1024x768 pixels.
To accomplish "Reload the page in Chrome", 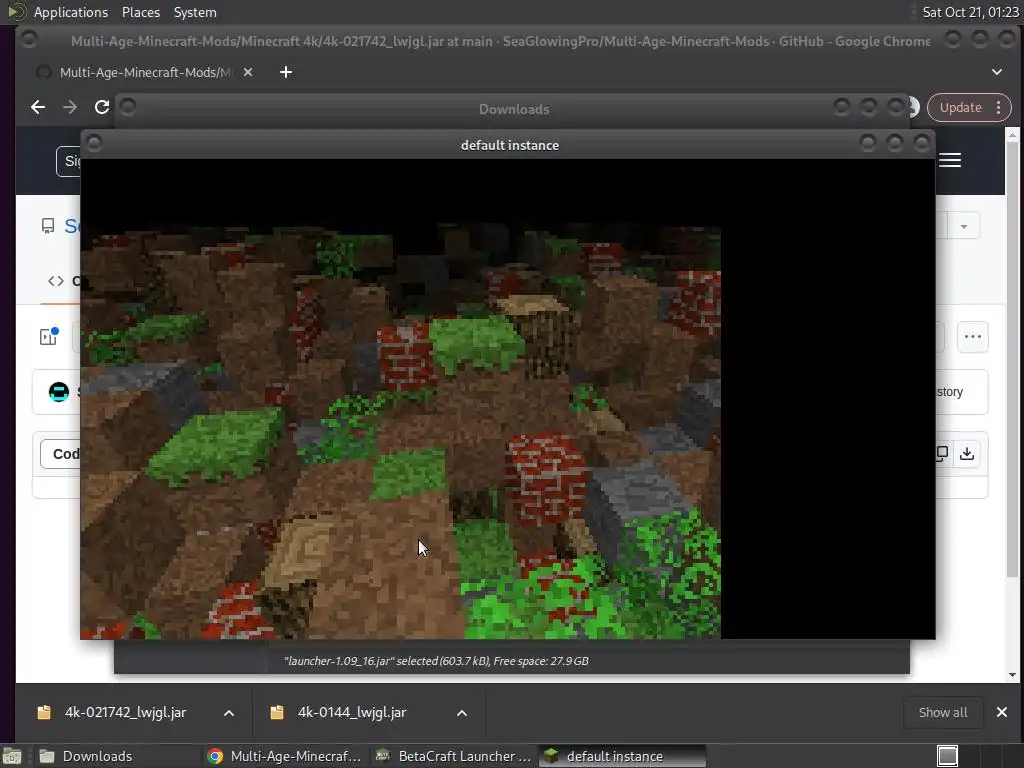I will coord(101,107).
